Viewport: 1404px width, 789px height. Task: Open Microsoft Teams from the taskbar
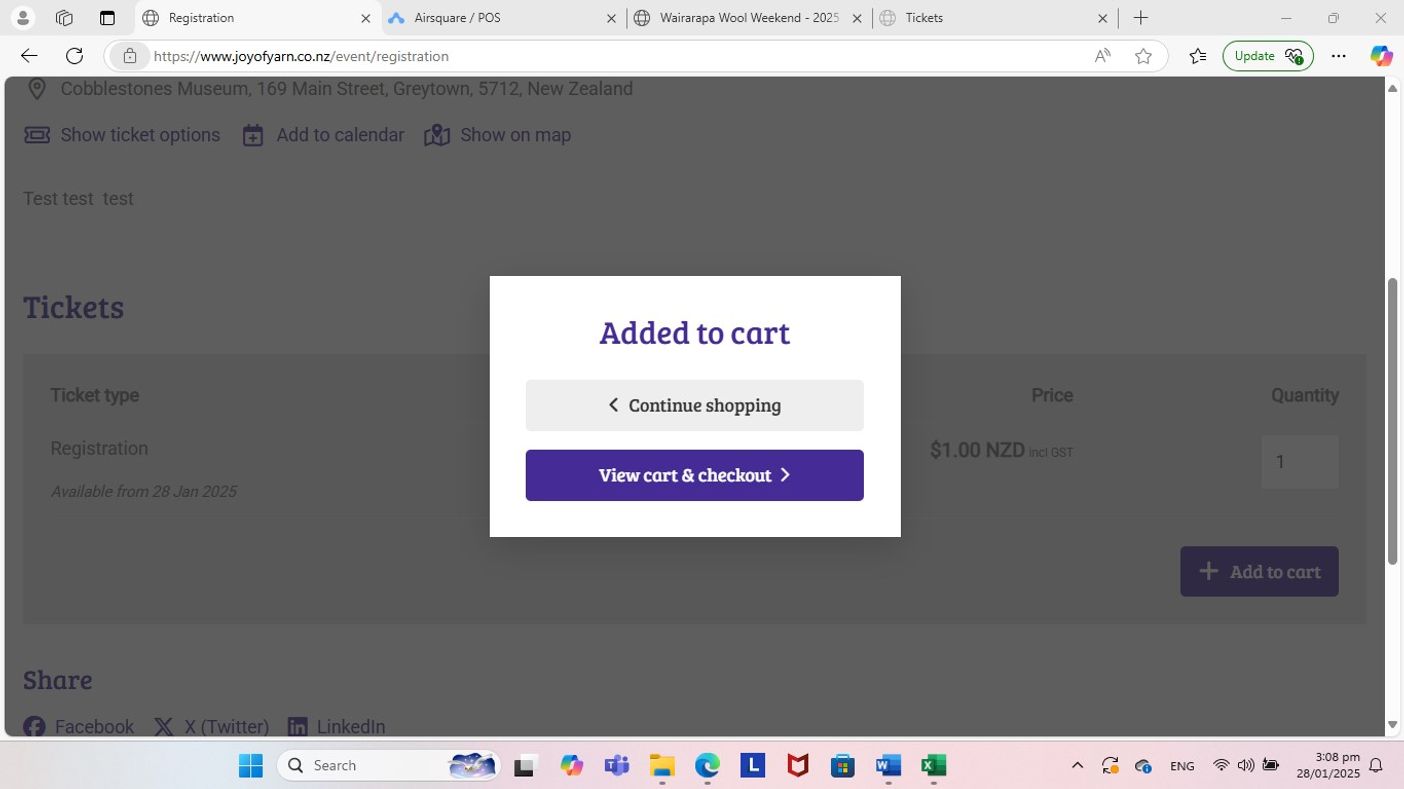pyautogui.click(x=616, y=766)
